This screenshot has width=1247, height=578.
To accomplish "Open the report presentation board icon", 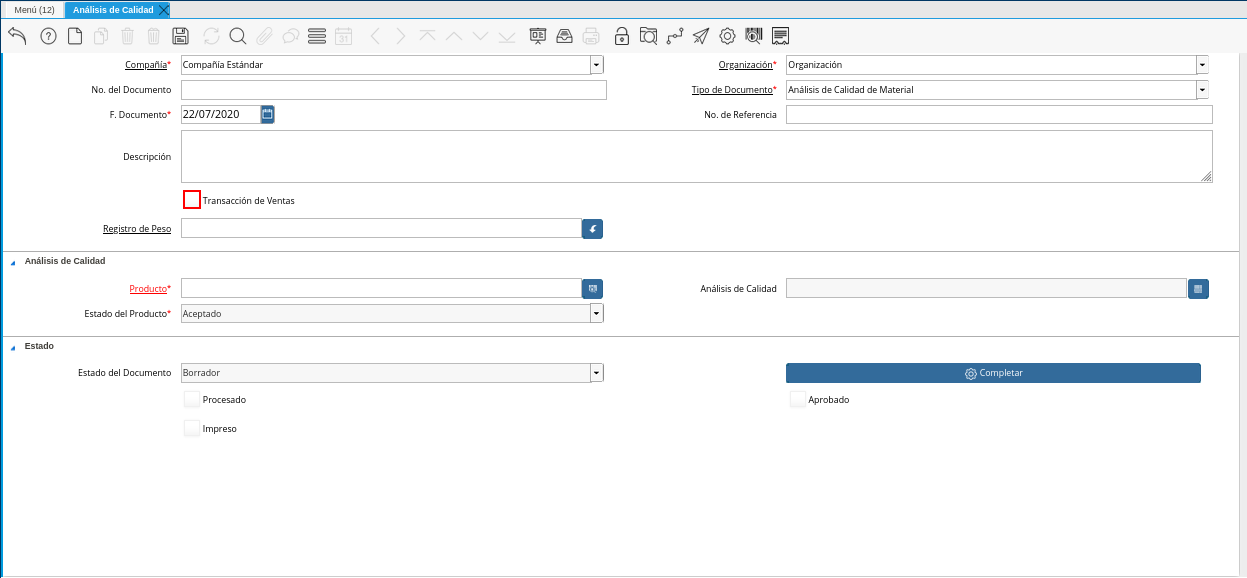I will point(538,36).
